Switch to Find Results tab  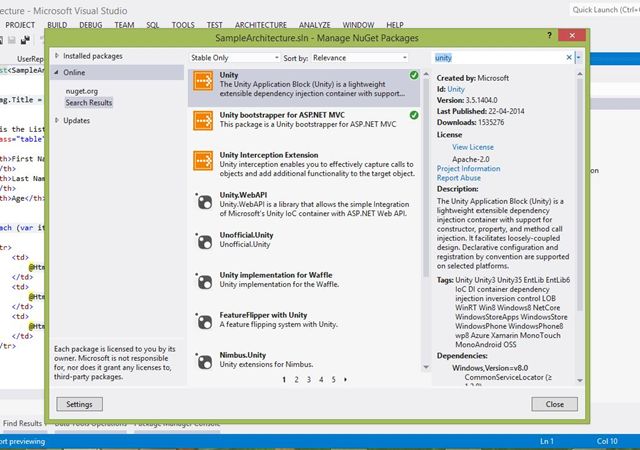(22, 423)
